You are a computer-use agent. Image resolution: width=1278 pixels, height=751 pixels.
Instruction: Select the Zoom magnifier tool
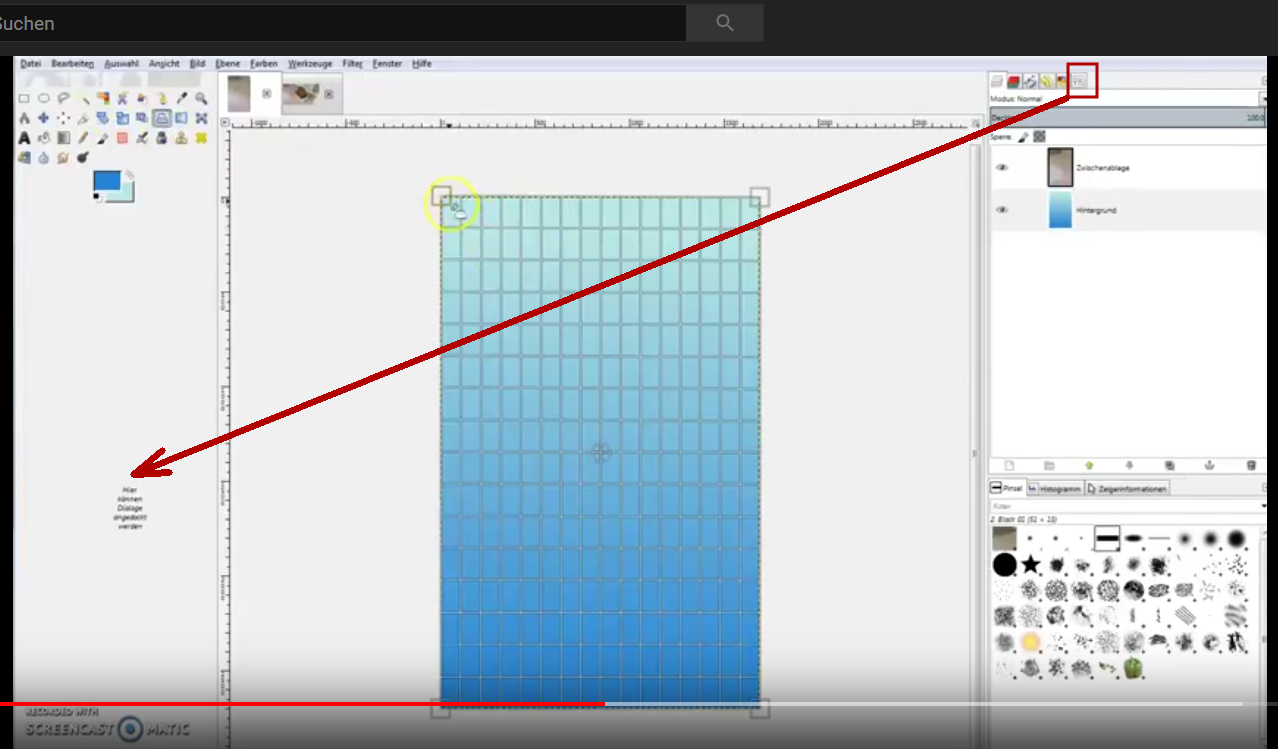201,98
